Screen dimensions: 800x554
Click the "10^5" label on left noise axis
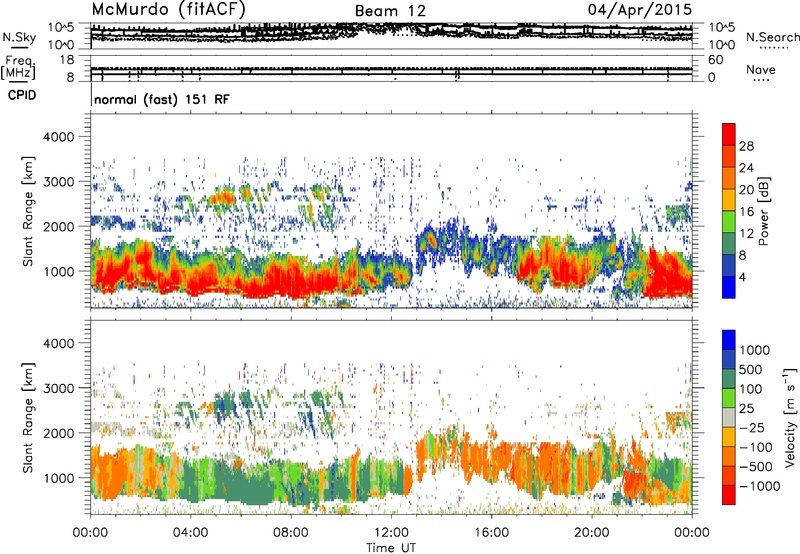(x=61, y=27)
